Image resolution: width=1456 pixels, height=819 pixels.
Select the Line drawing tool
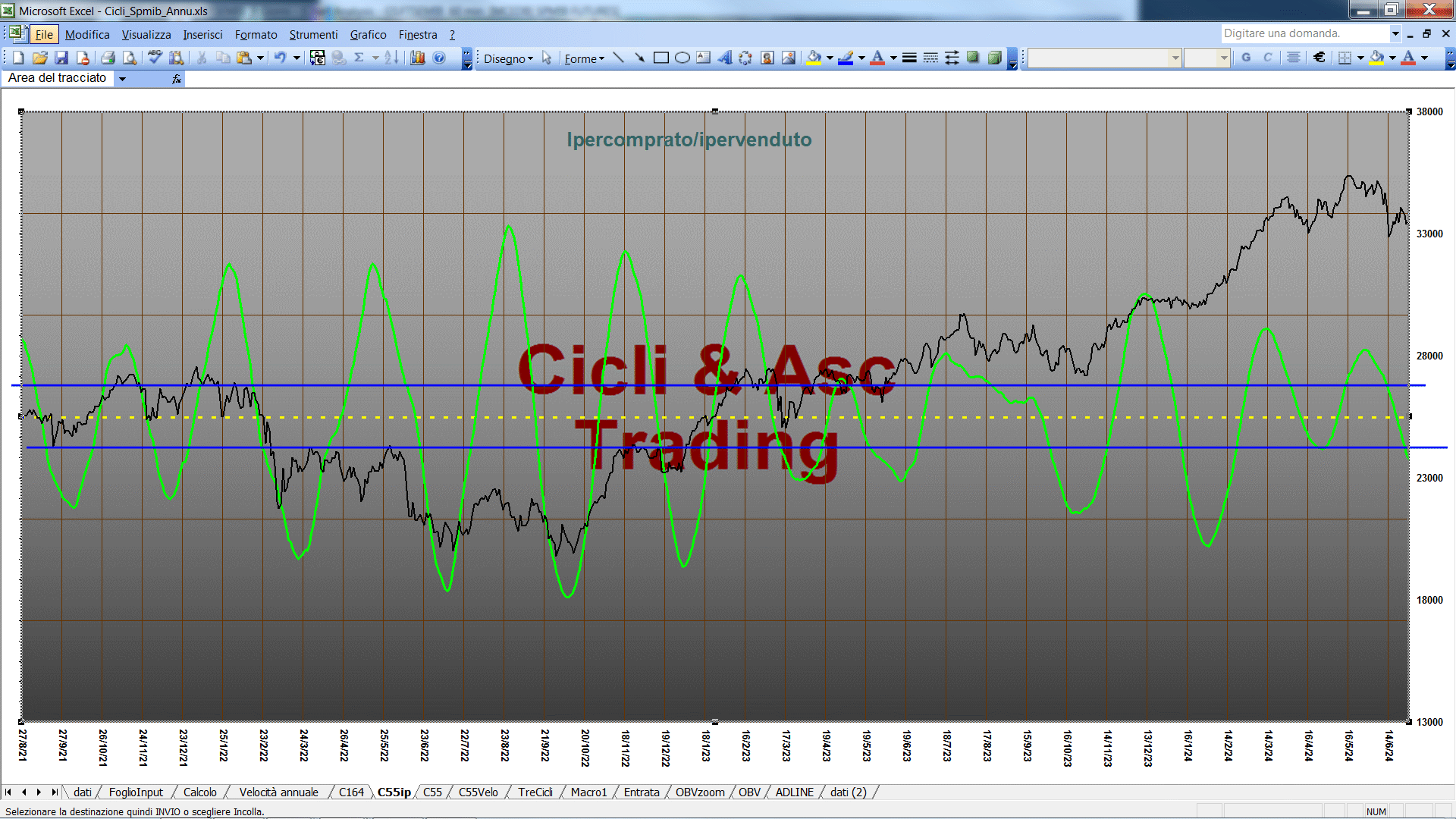[x=618, y=58]
